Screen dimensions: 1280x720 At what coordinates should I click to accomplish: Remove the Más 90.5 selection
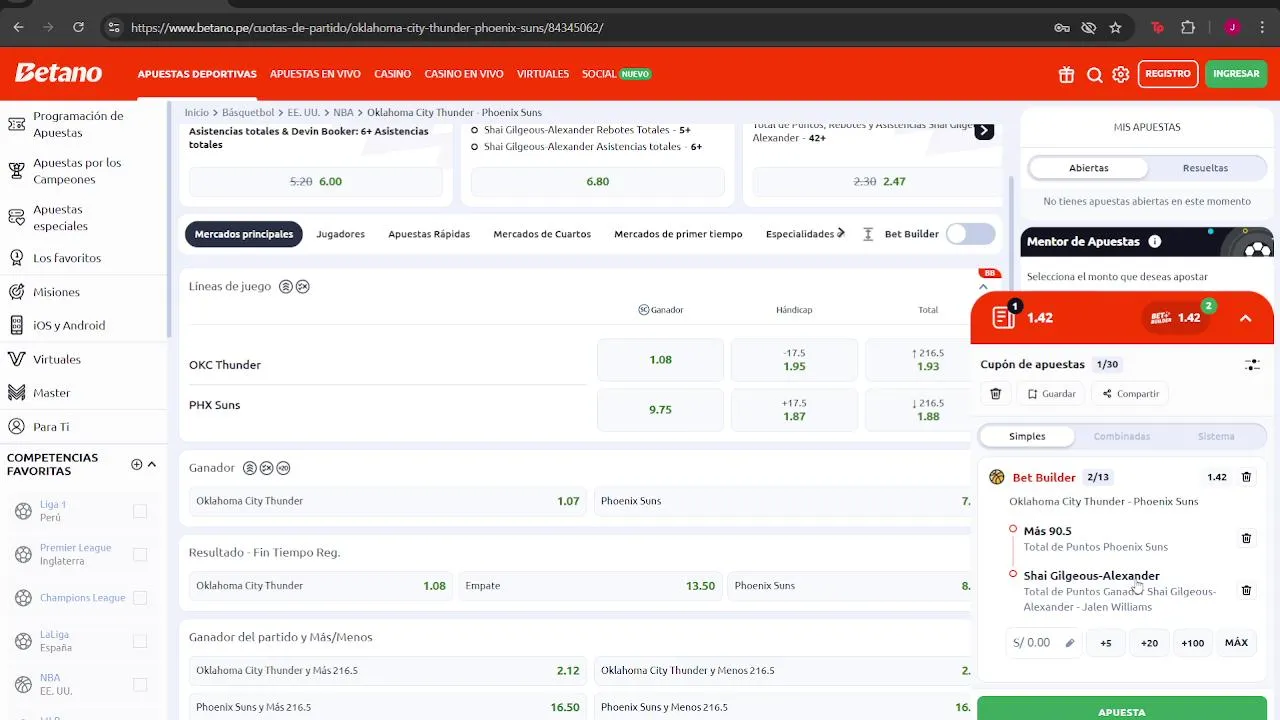(1246, 538)
